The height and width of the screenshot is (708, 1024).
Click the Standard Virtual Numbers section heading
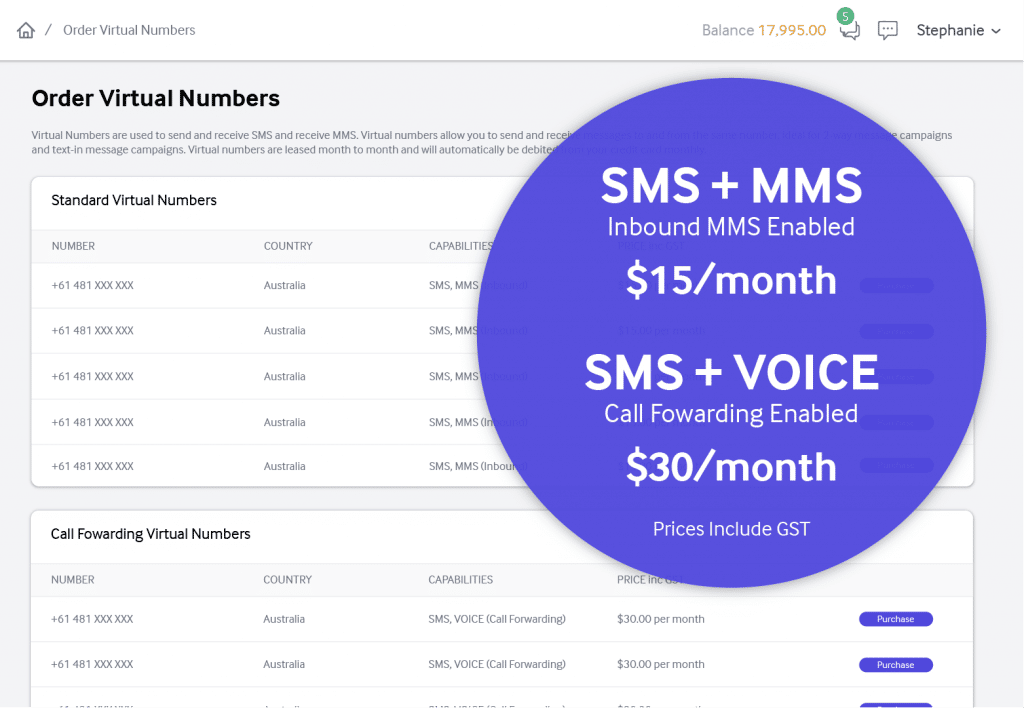[134, 200]
